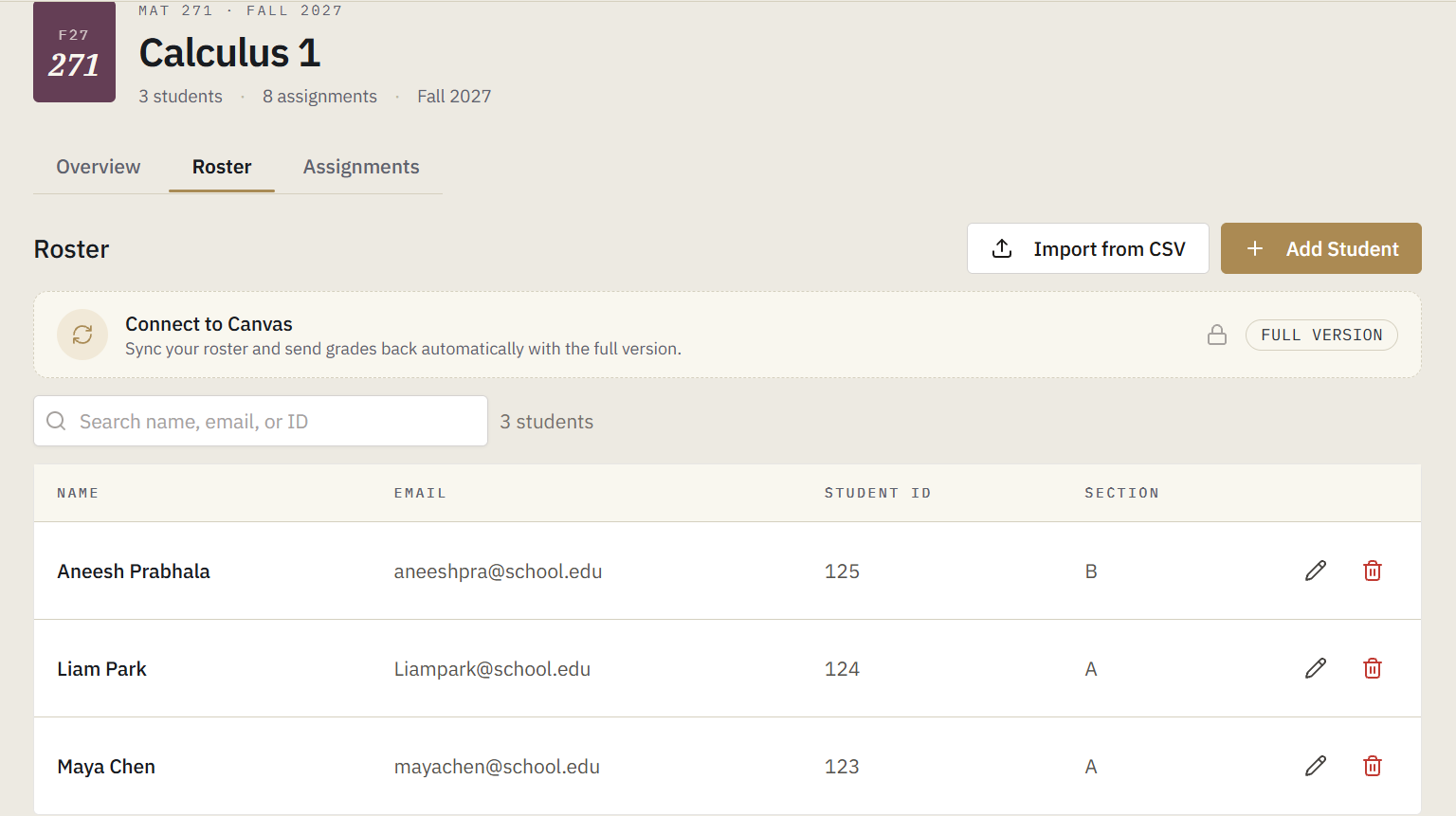The height and width of the screenshot is (816, 1456).
Task: Click section A for Liam Park
Action: coord(1091,669)
